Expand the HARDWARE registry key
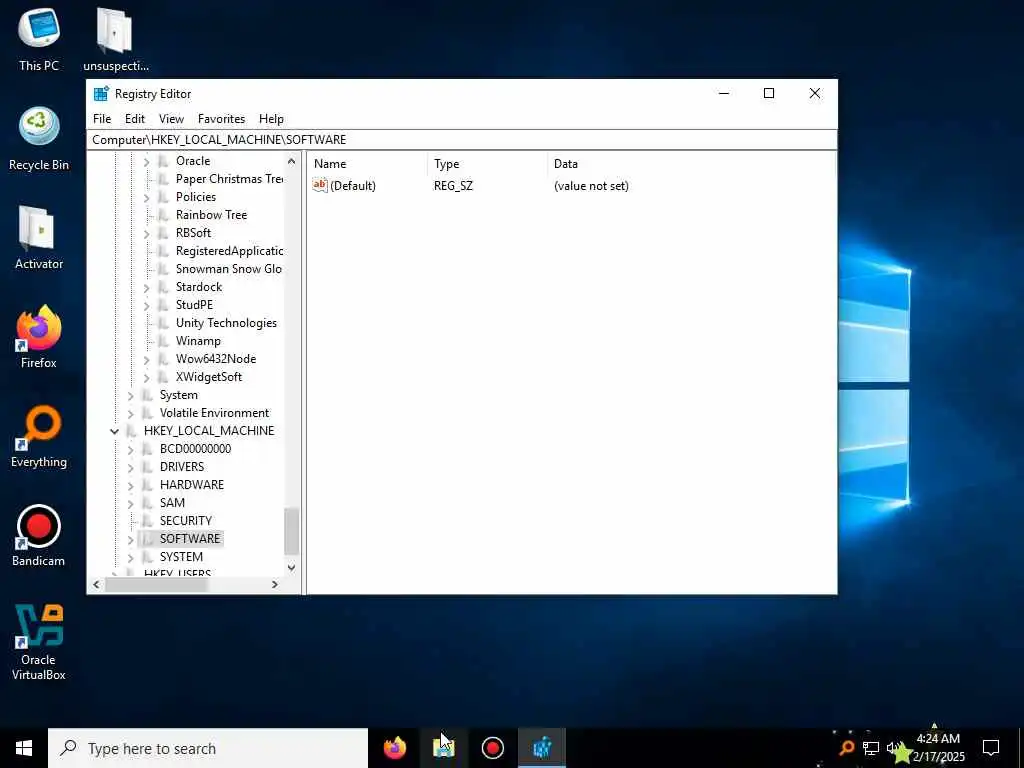The height and width of the screenshot is (768, 1024). (130, 485)
